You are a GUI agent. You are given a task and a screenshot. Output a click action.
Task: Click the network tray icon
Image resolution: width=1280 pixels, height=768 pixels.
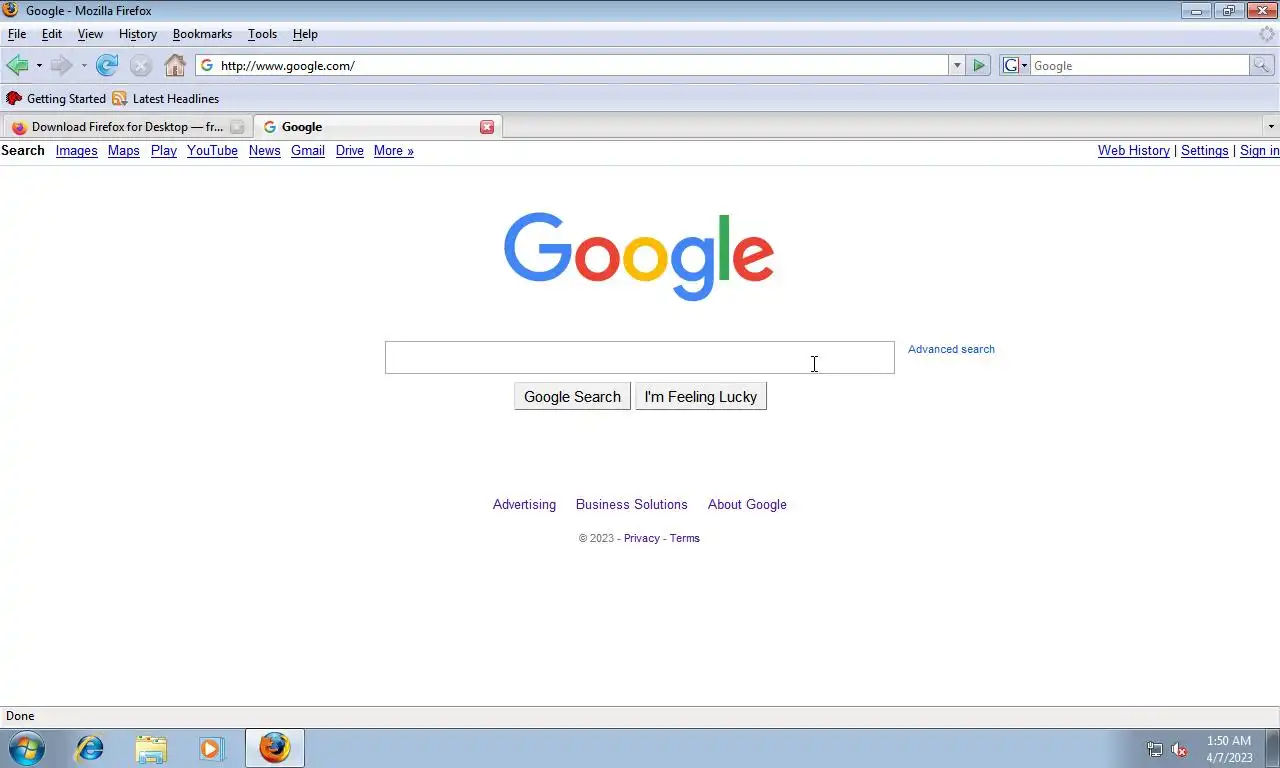point(1155,749)
